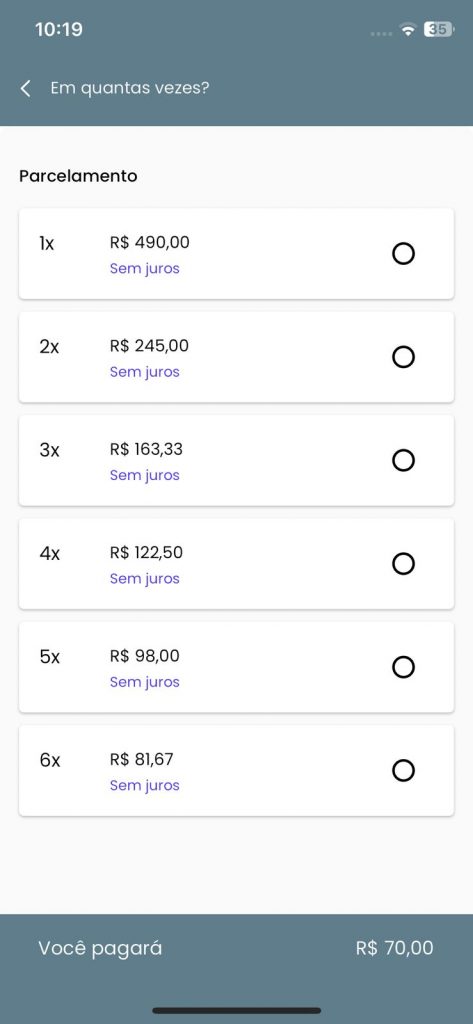Select the 2x installment radio button

coord(403,357)
